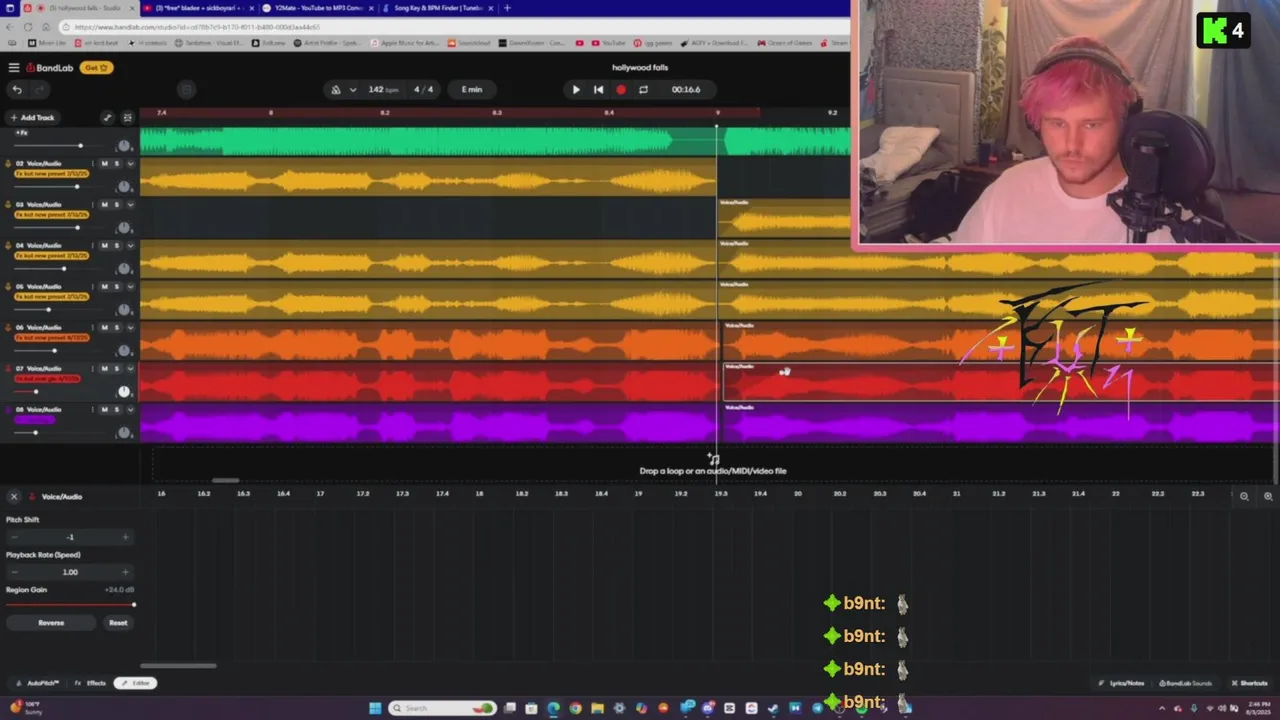This screenshot has width=1280, height=720.
Task: Switch to the Effects tab
Action: tap(91, 683)
